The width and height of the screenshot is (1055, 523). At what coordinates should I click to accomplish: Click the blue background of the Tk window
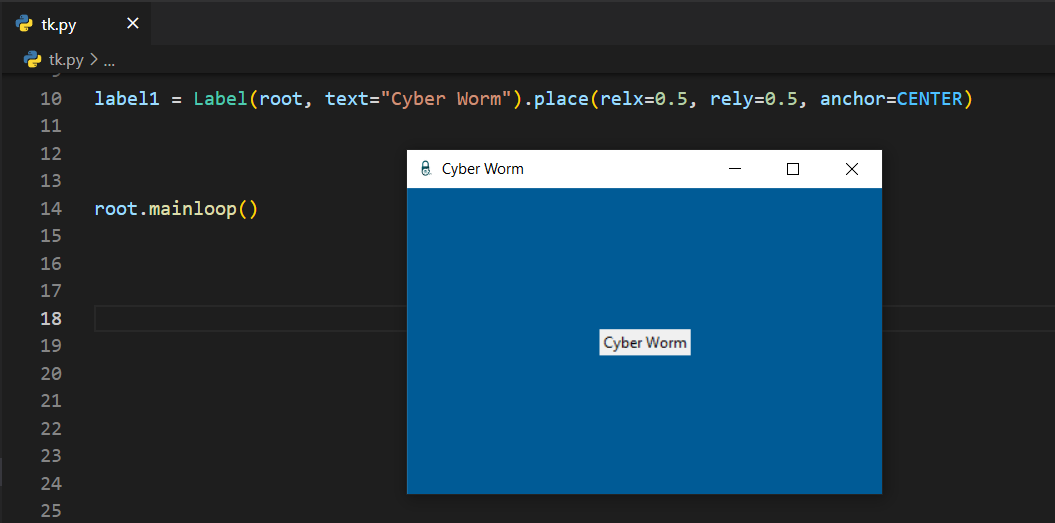pyautogui.click(x=520, y=420)
